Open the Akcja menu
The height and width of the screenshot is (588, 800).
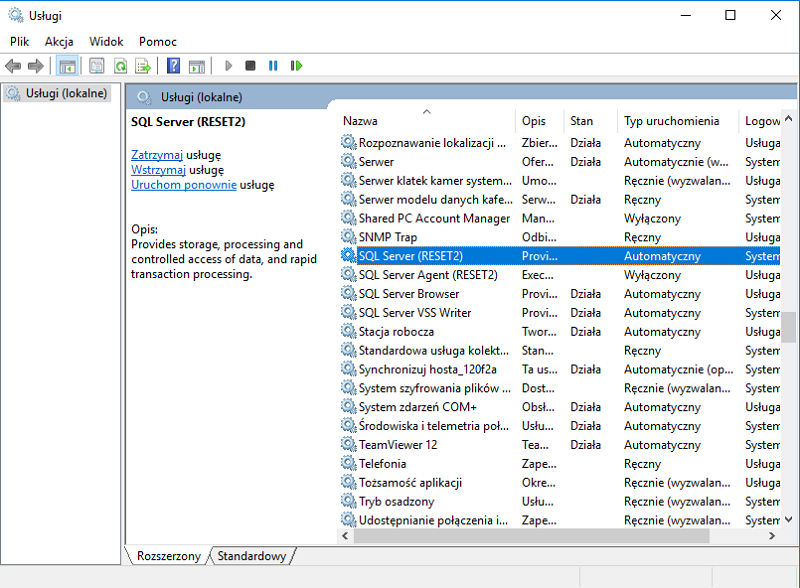[59, 41]
